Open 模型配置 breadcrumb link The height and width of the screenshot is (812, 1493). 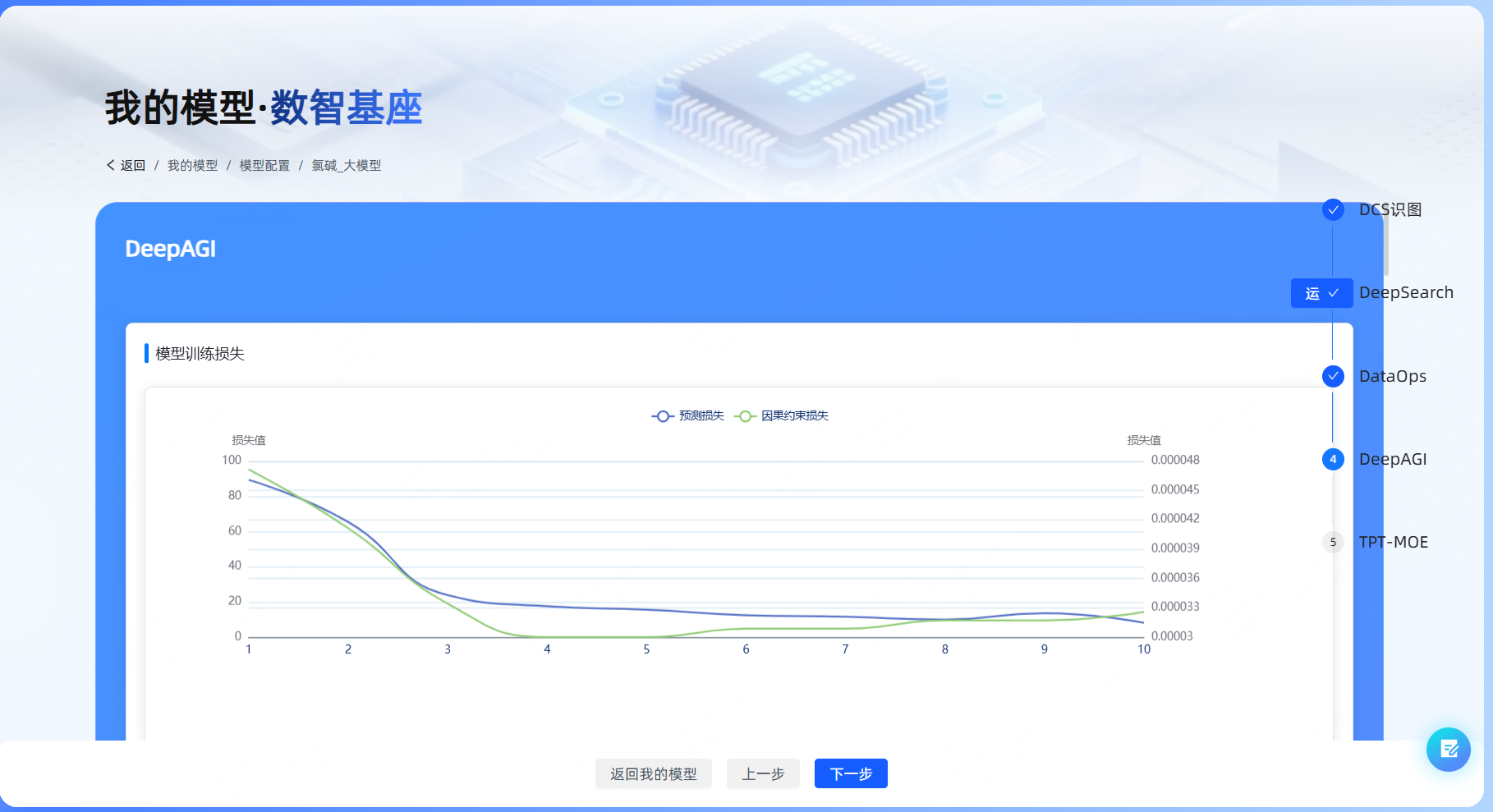coord(264,165)
